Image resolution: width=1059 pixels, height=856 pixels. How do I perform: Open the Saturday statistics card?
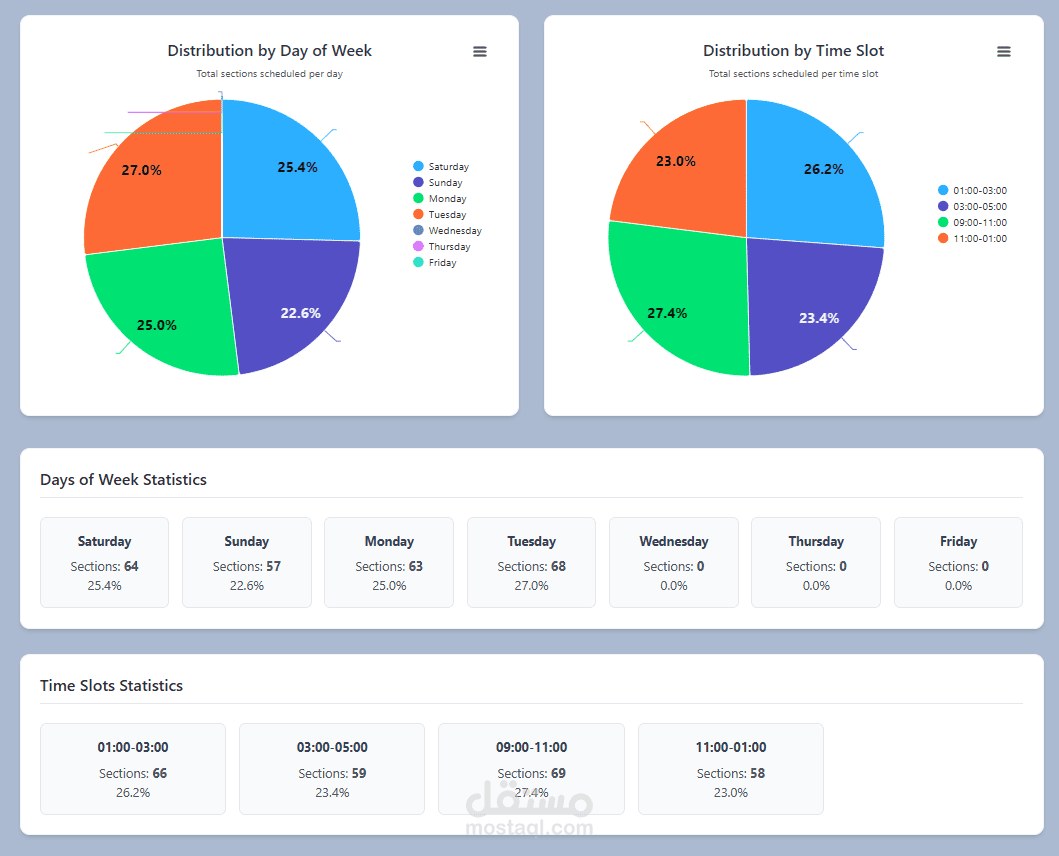click(104, 562)
